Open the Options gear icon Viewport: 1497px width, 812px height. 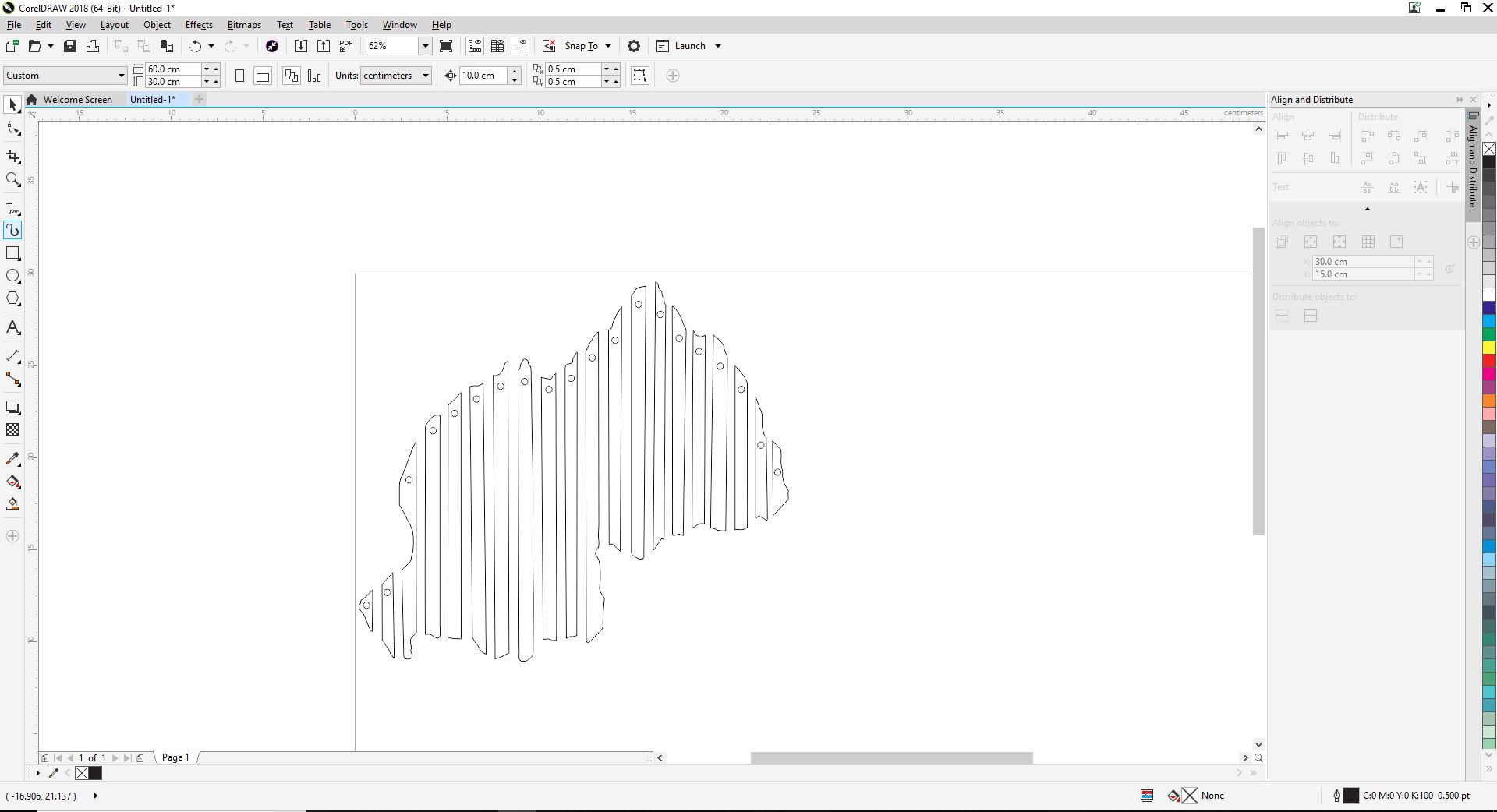pyautogui.click(x=634, y=46)
